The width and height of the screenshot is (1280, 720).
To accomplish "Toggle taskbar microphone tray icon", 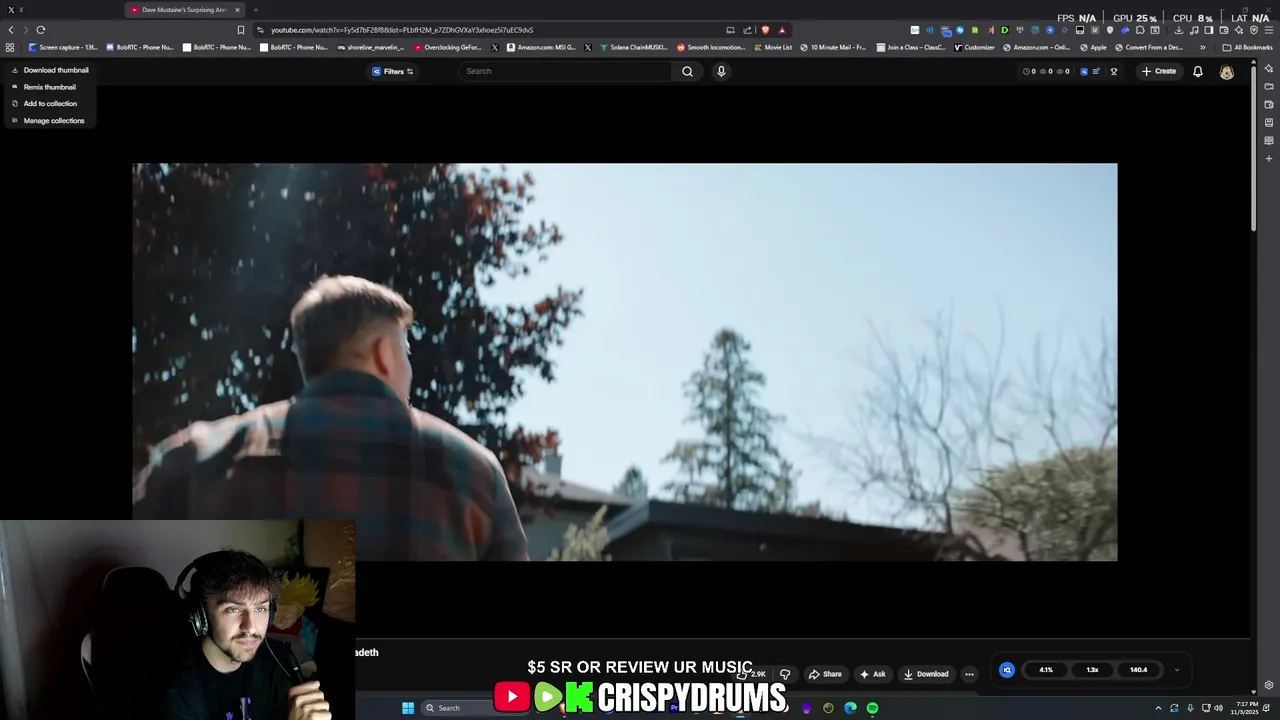I will click(1190, 708).
